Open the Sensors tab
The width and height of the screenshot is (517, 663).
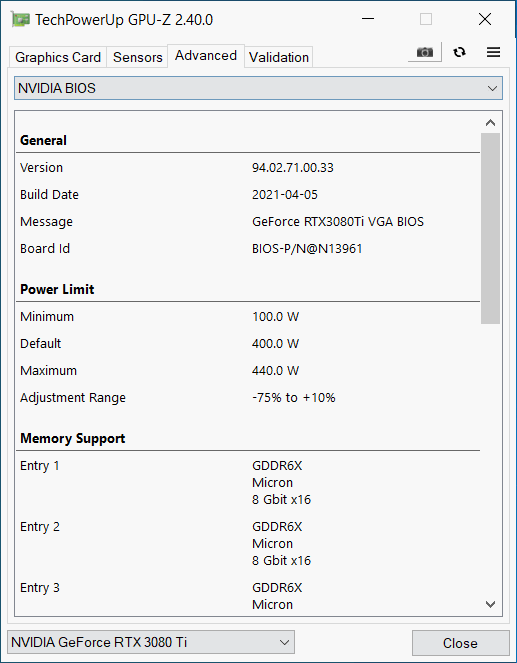[x=138, y=57]
